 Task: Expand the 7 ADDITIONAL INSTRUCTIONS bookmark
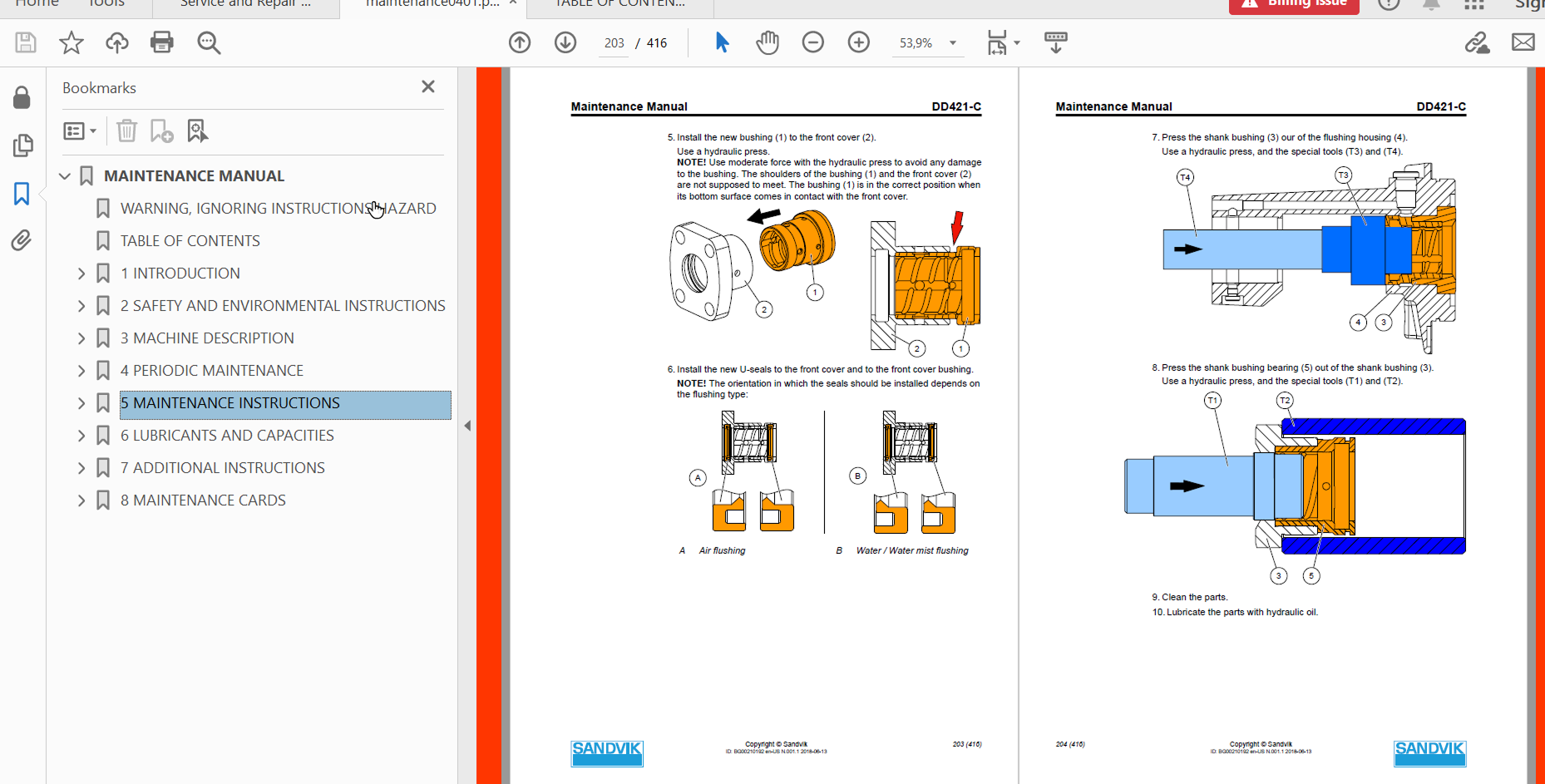tap(81, 468)
